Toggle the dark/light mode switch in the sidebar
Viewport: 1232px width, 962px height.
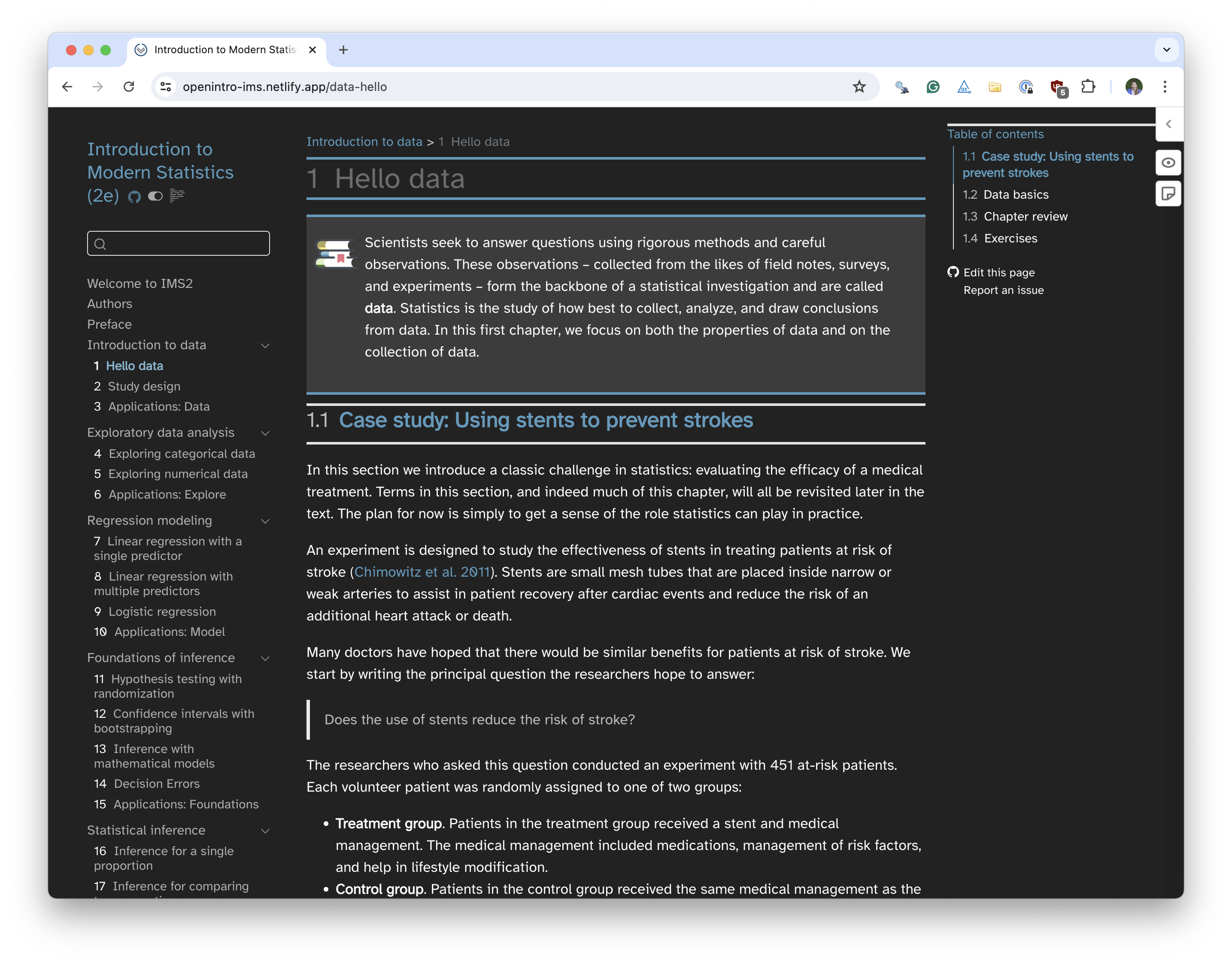pos(156,196)
